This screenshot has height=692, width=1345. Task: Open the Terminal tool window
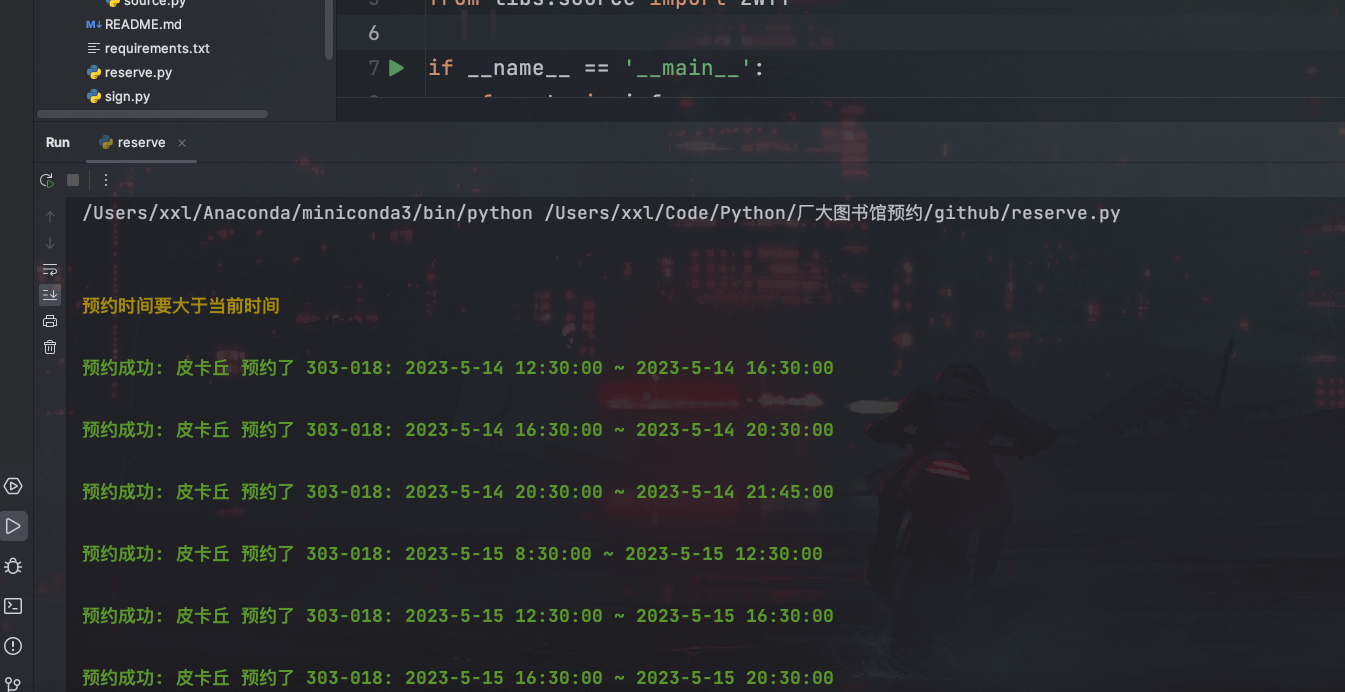click(x=13, y=606)
